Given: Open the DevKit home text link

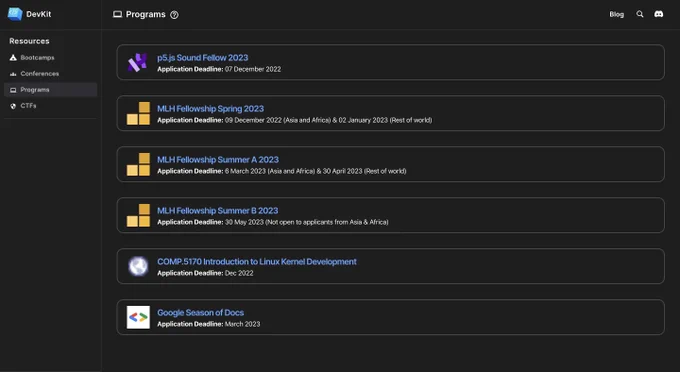Looking at the screenshot, I should [39, 14].
